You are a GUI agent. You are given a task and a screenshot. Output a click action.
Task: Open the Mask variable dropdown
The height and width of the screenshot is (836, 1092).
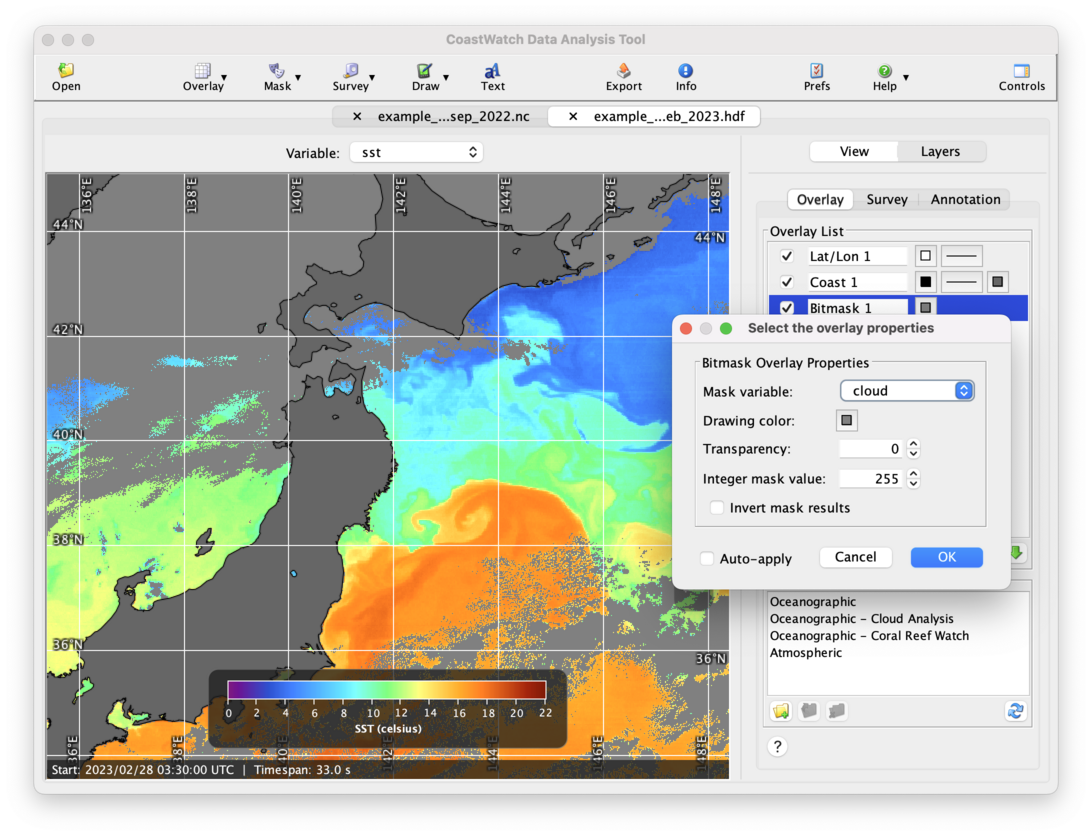pos(906,390)
